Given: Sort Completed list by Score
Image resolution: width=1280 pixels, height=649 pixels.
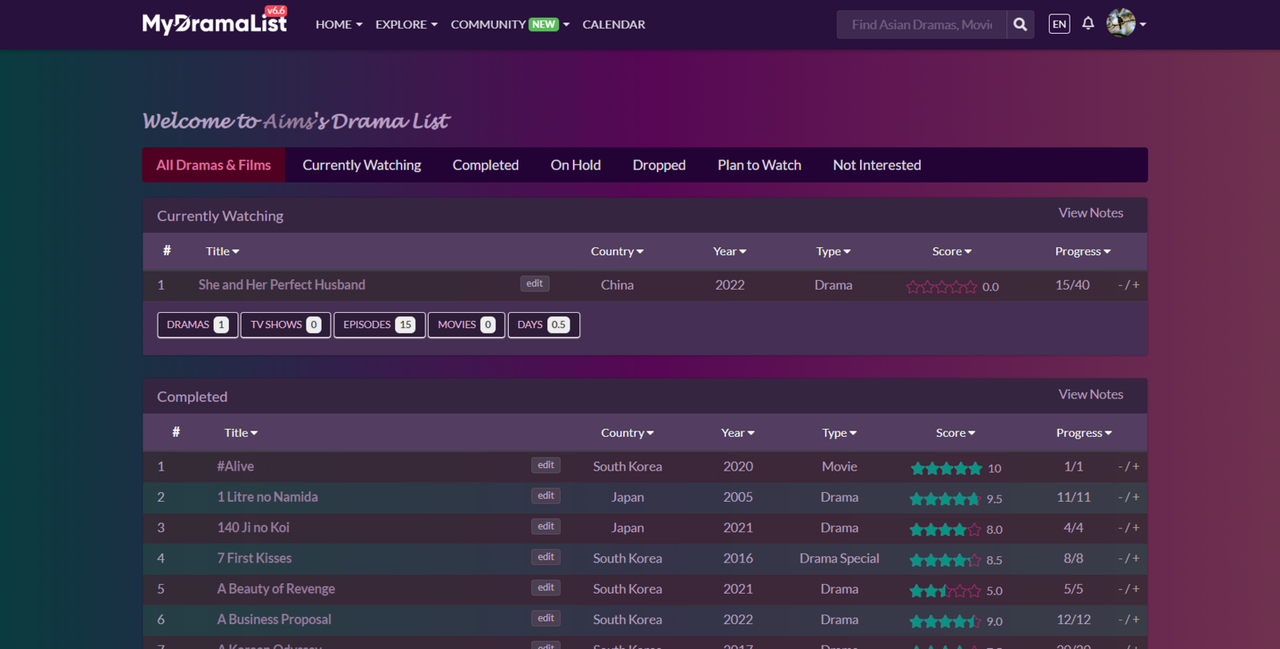Looking at the screenshot, I should point(956,433).
